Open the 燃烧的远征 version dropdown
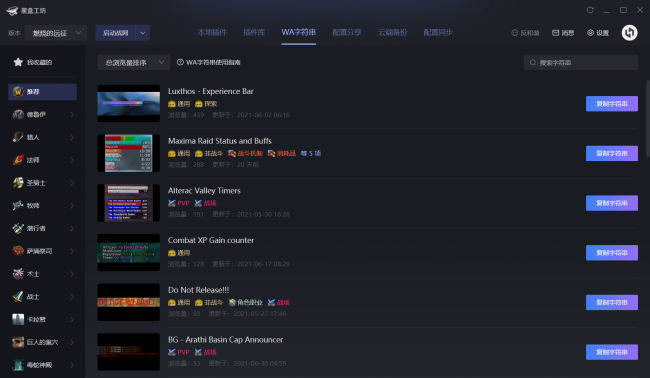The width and height of the screenshot is (650, 378). point(56,33)
